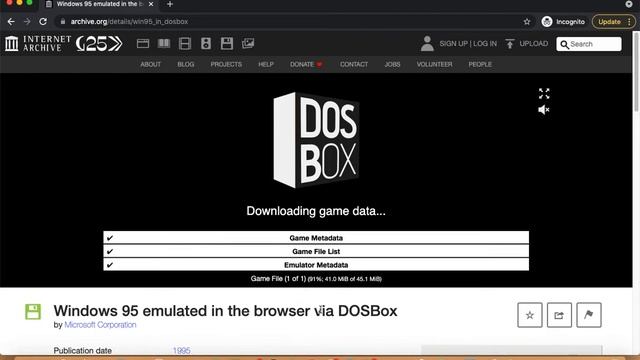Click the UPLOAD link
This screenshot has height=360, width=640.
(533, 44)
